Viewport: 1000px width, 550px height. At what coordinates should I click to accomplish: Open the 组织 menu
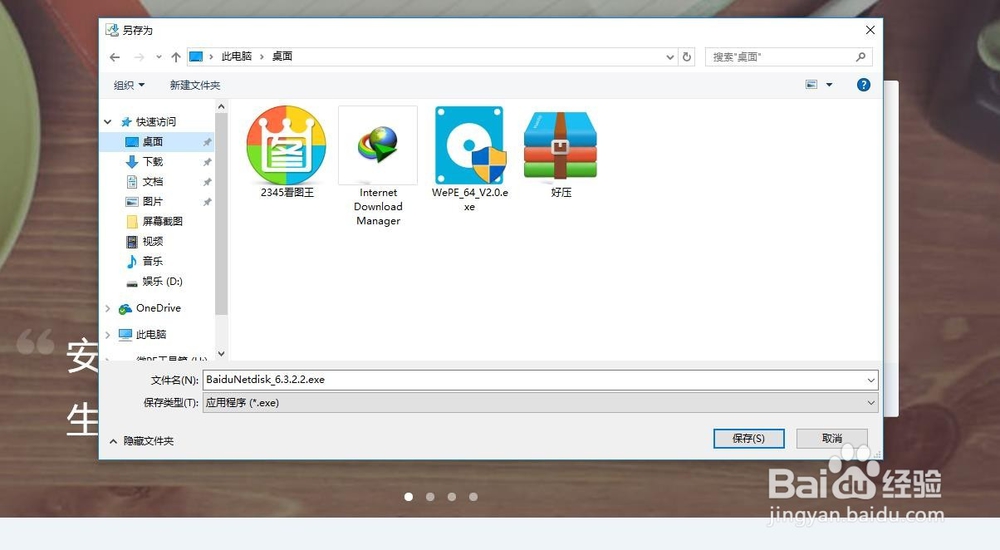[x=129, y=85]
